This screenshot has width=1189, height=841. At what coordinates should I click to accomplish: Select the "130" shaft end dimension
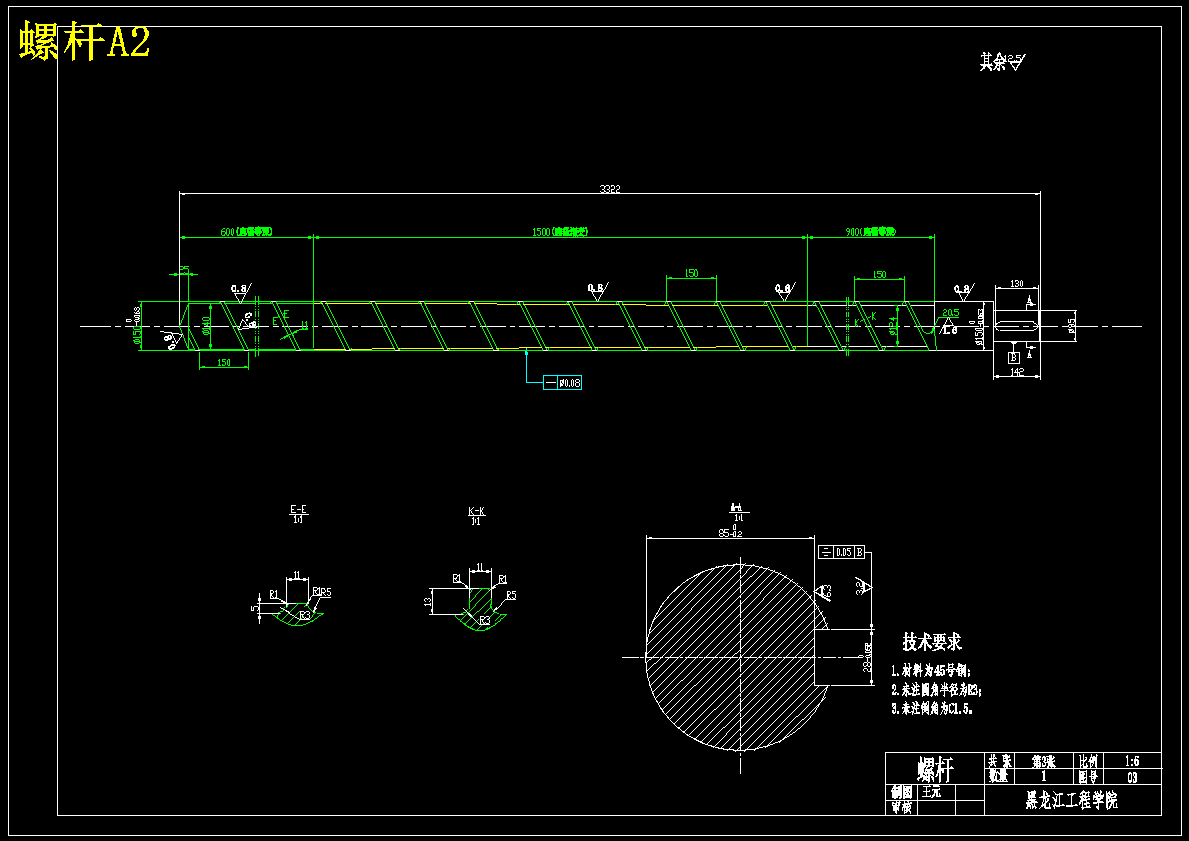[1017, 284]
